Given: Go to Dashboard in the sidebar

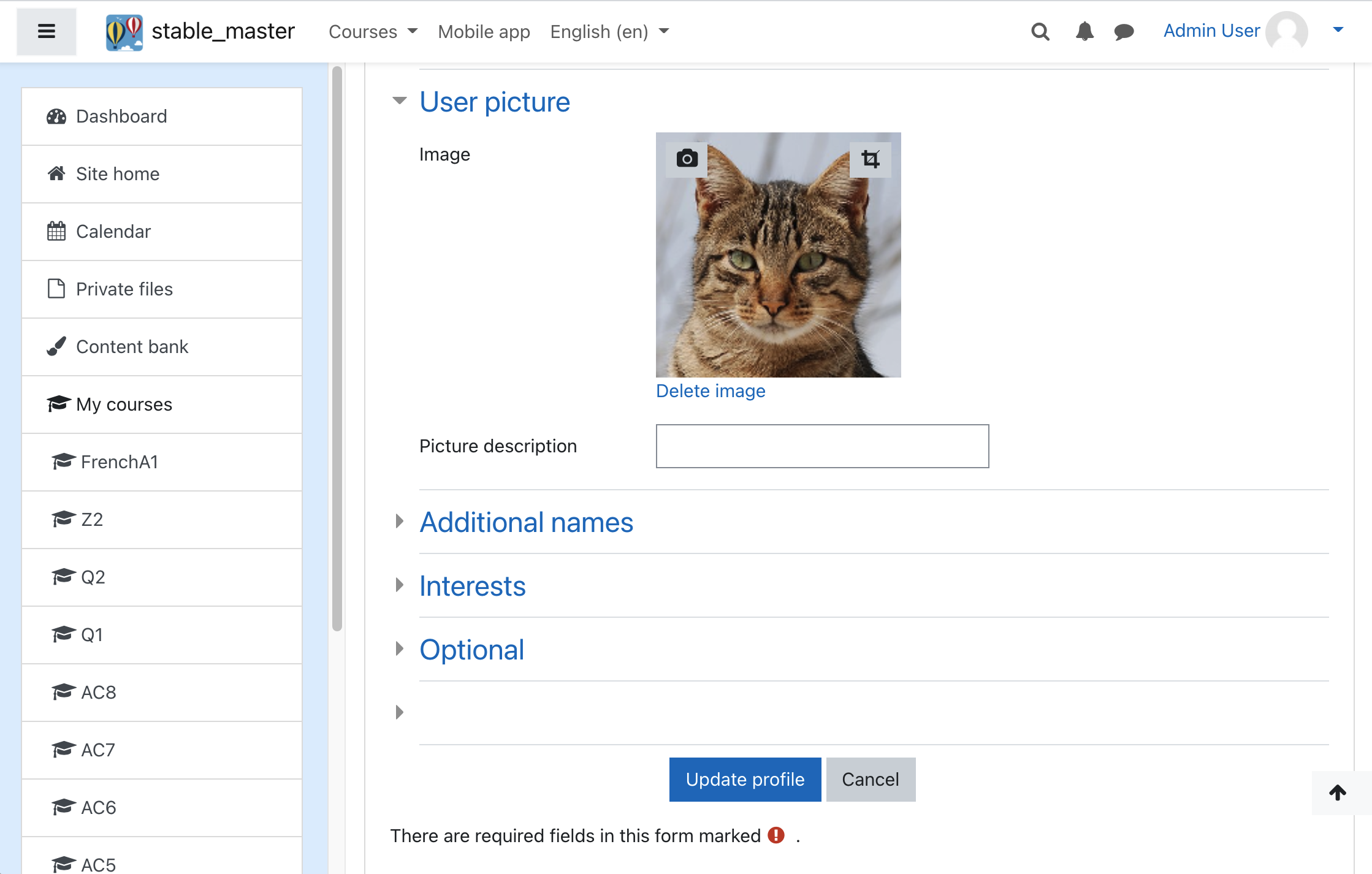Looking at the screenshot, I should click(162, 116).
